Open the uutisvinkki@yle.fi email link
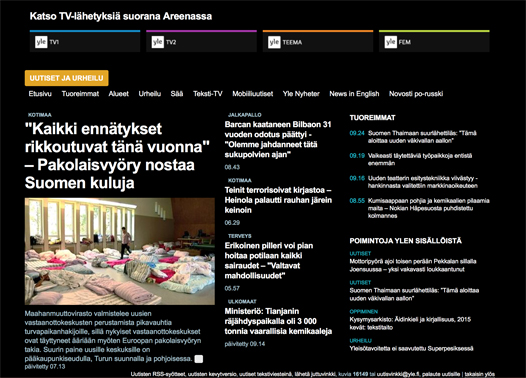 pos(398,374)
